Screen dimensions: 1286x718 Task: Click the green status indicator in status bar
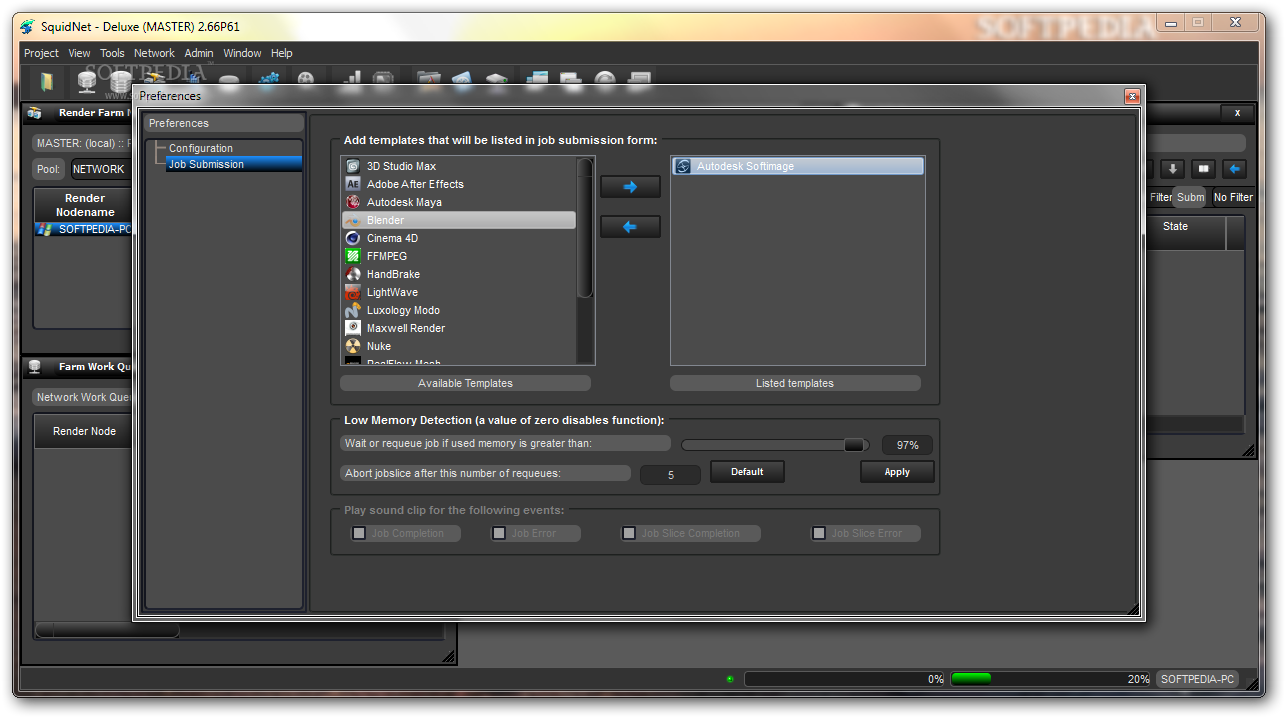coord(730,679)
